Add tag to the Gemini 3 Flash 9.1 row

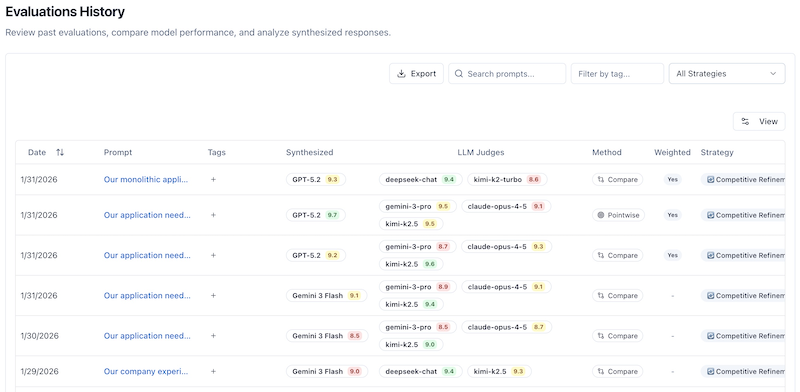(213, 296)
